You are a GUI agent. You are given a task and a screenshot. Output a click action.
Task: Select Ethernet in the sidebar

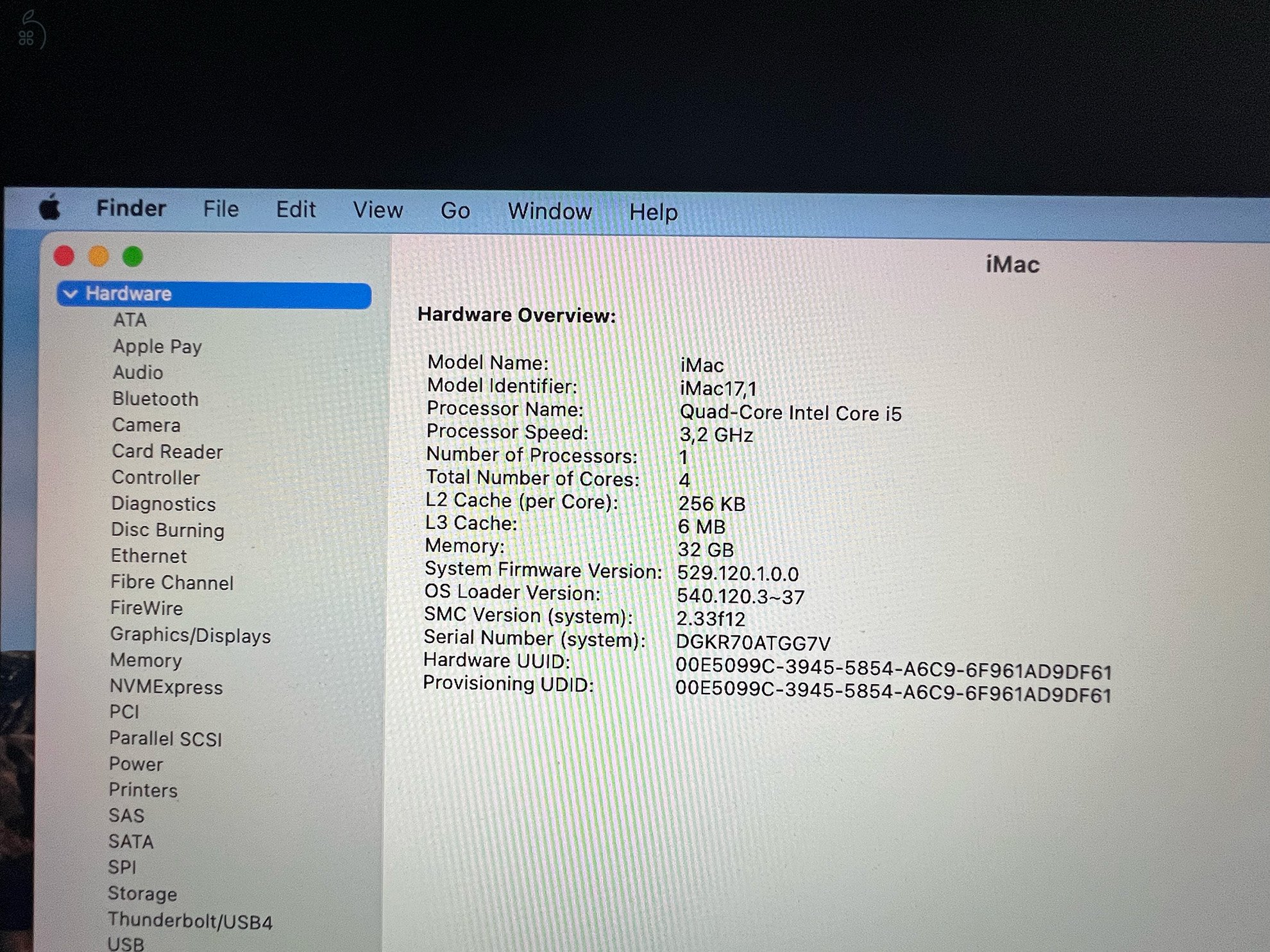[149, 556]
